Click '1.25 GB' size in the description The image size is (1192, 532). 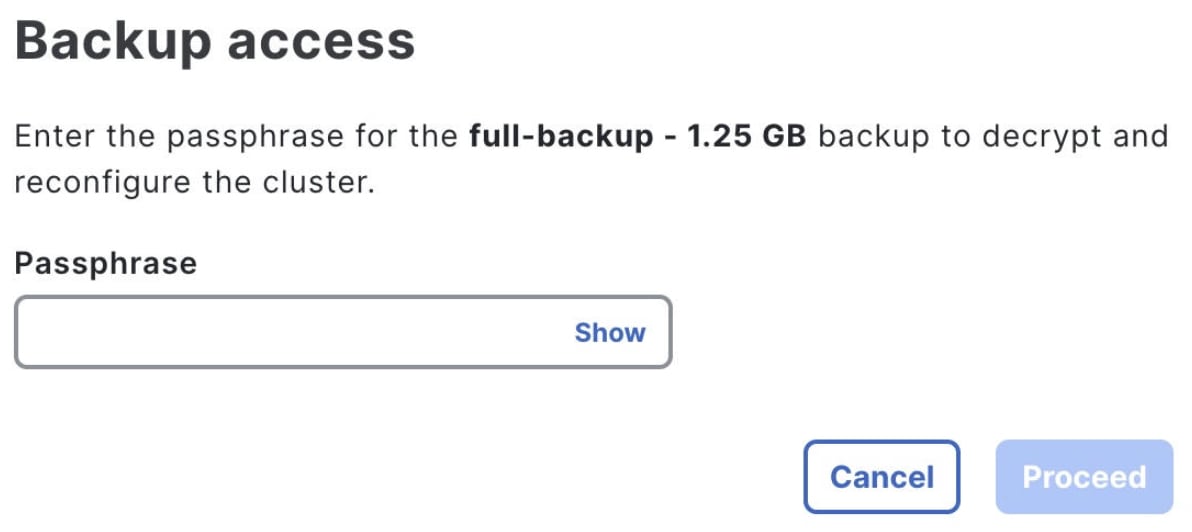tap(746, 136)
